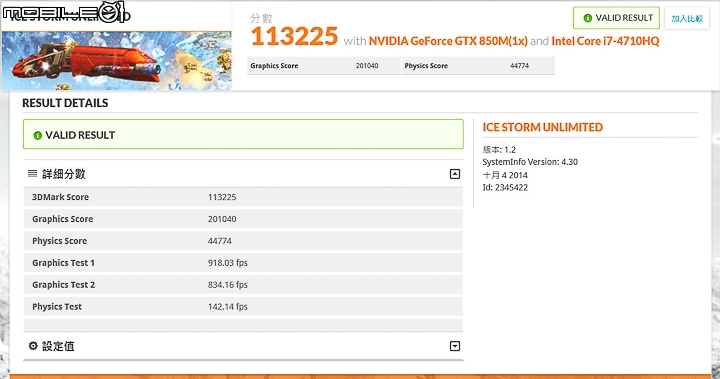Click the Graphics Test 1 label
720x379 pixels.
[x=63, y=263]
